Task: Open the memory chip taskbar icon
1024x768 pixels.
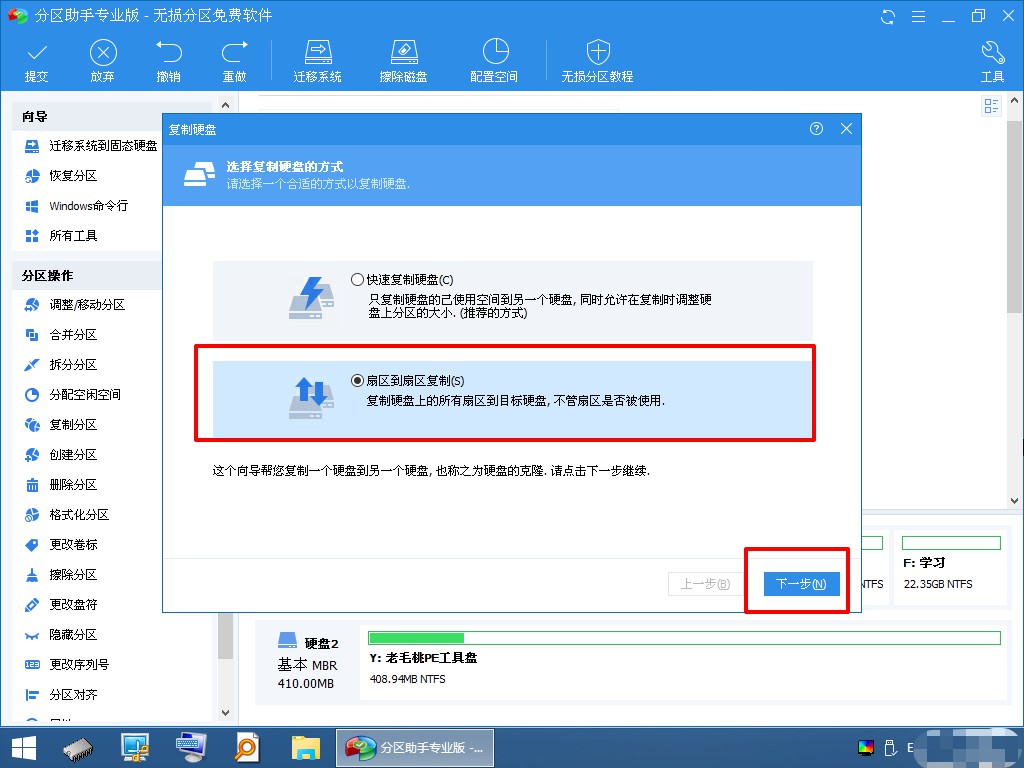Action: coord(78,748)
